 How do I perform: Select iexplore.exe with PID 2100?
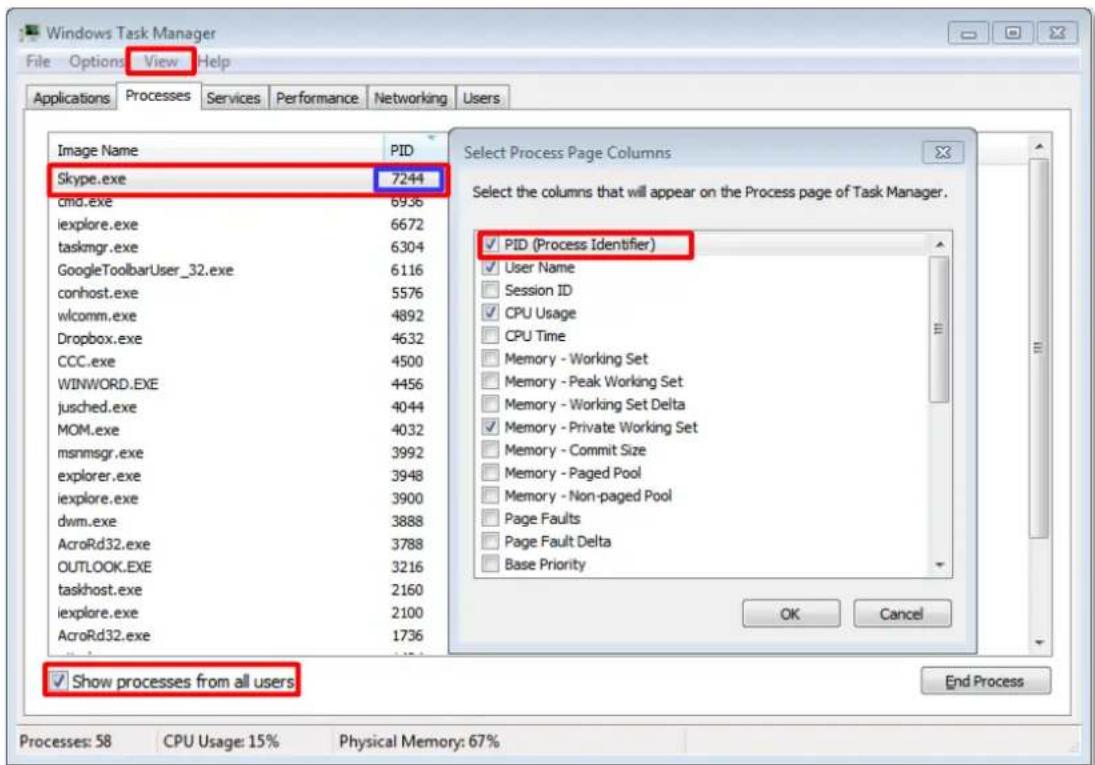[248, 612]
